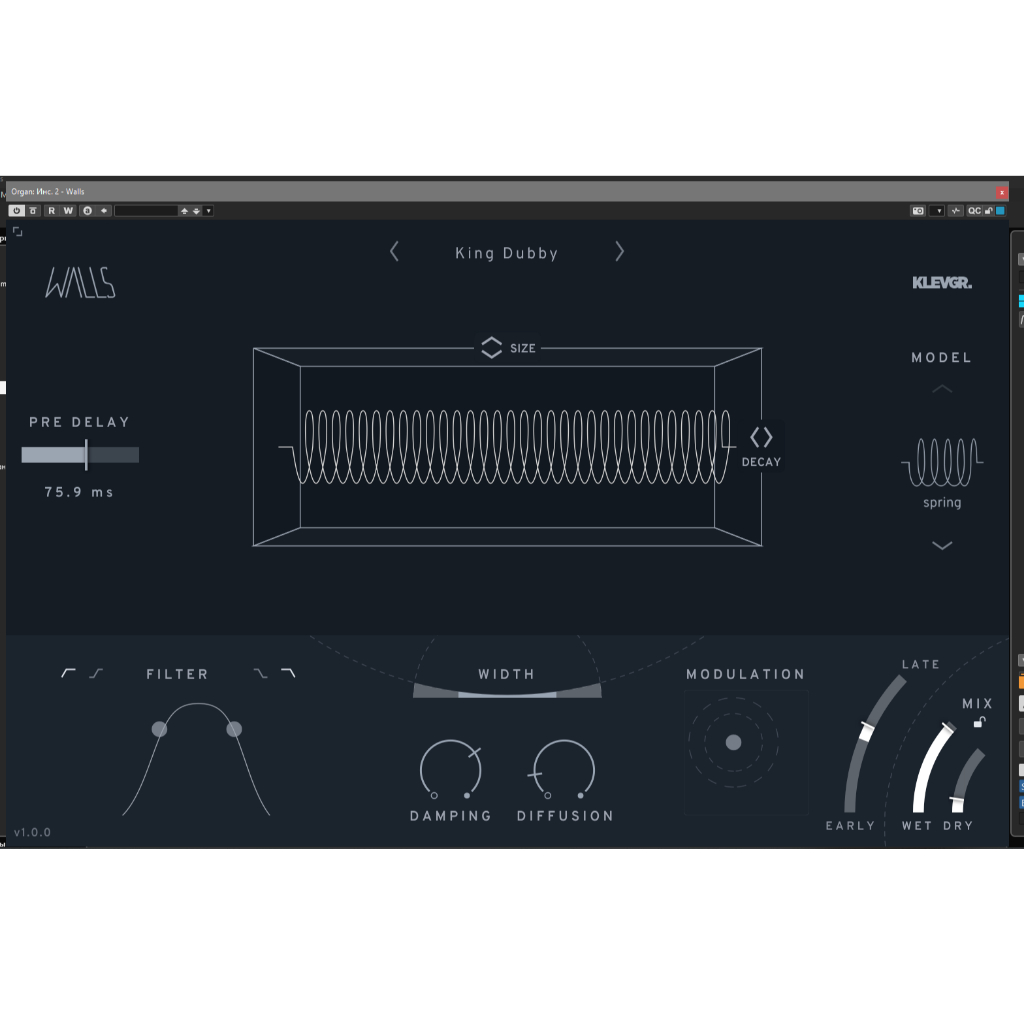This screenshot has height=1024, width=1024.
Task: Open the host preset management dropdown
Action: click(208, 211)
